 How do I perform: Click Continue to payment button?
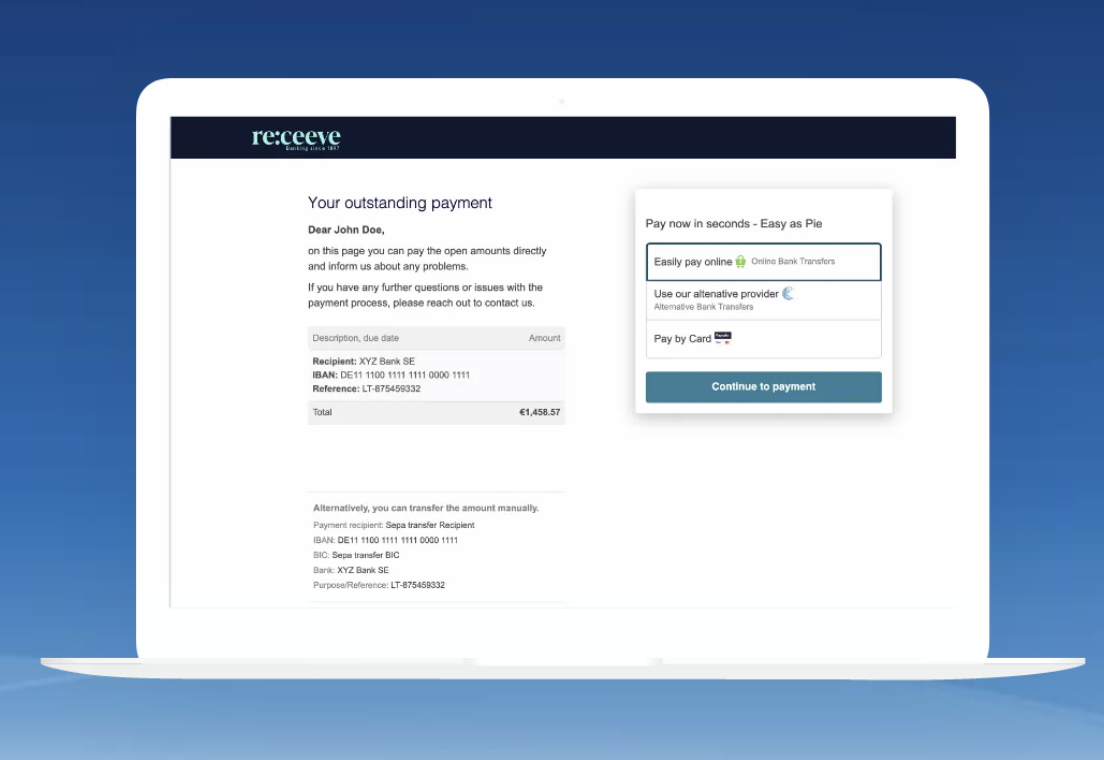coord(763,387)
